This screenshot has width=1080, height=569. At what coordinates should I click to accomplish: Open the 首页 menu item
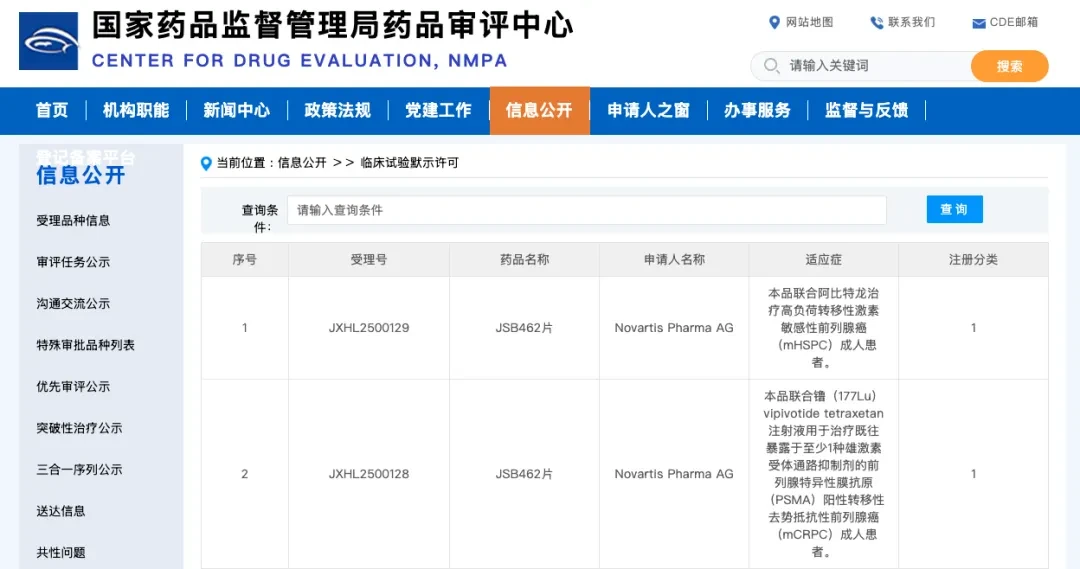(x=52, y=110)
